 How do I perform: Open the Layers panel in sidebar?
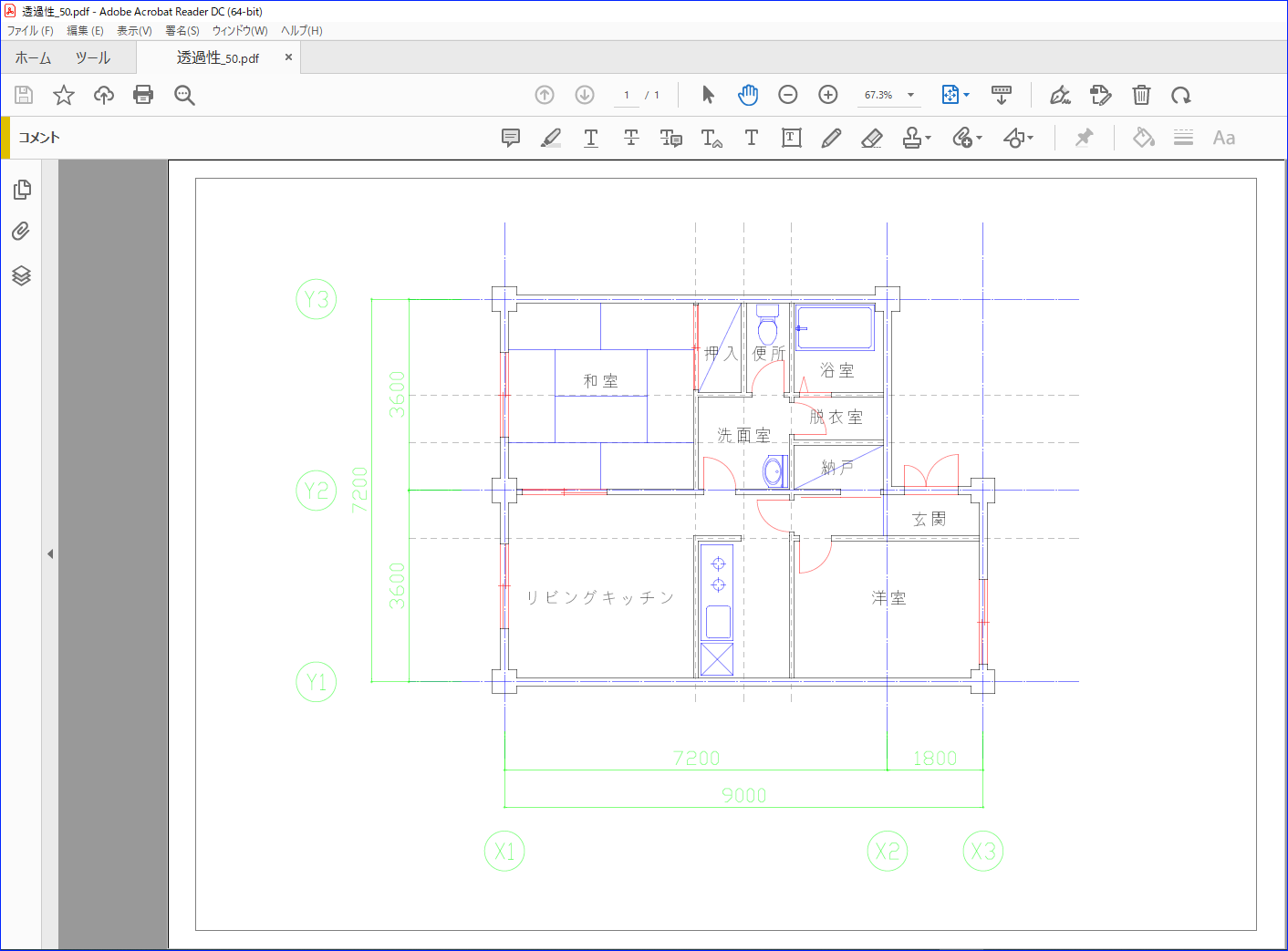click(x=22, y=275)
